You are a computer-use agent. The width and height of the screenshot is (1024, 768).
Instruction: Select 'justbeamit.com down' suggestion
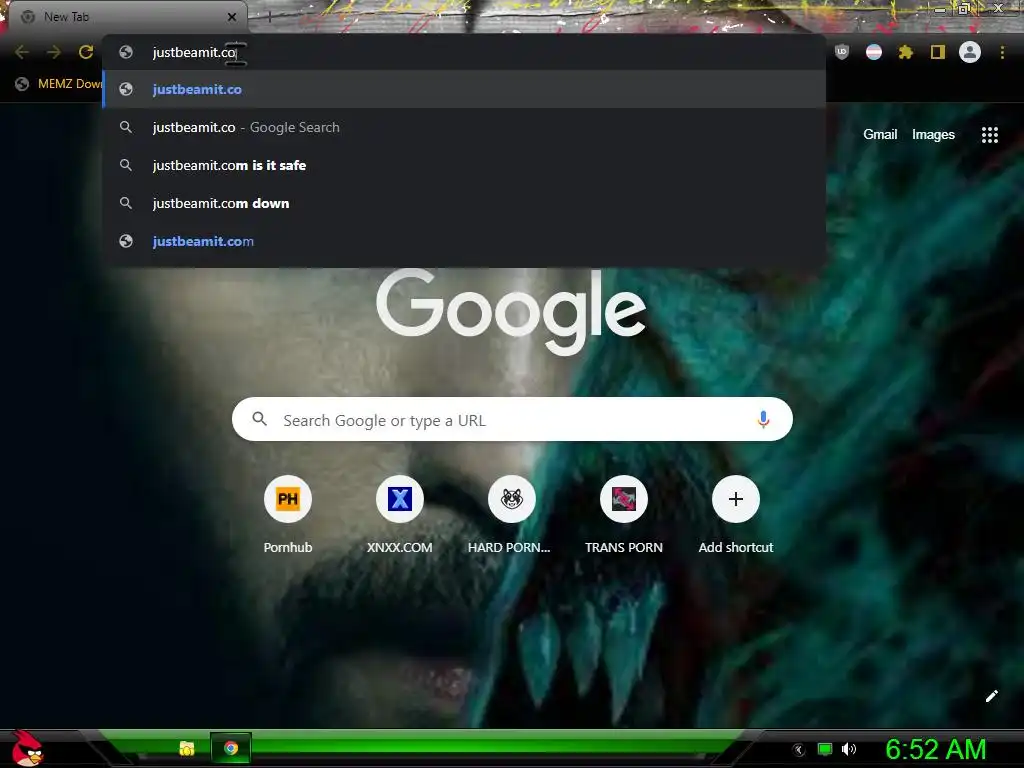[x=464, y=203]
